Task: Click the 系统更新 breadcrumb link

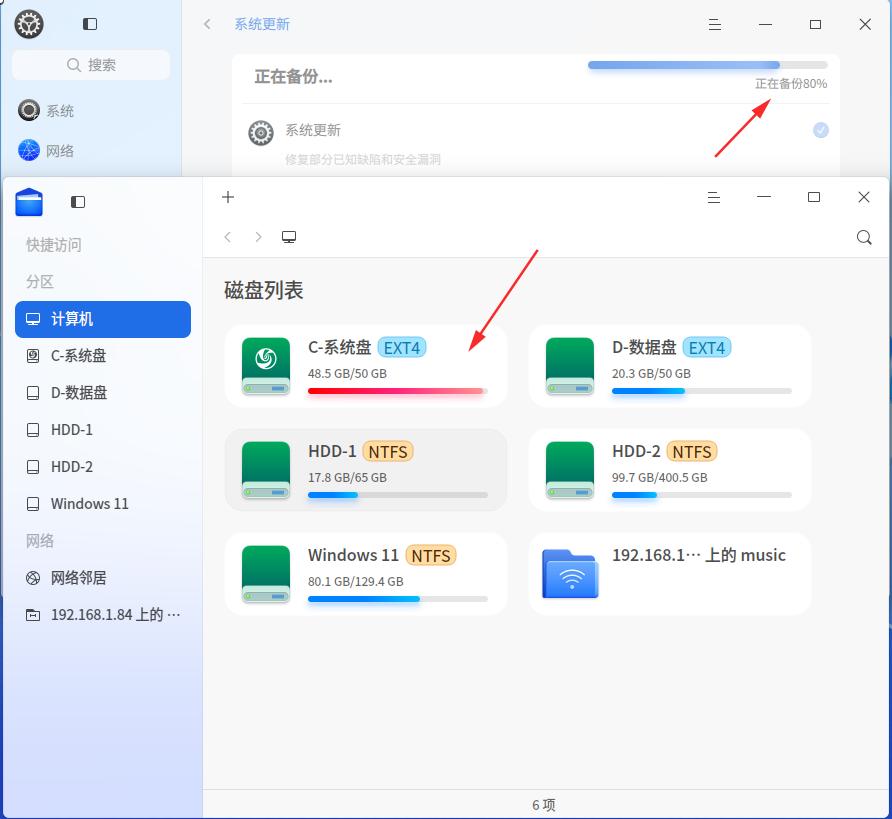Action: coord(262,24)
